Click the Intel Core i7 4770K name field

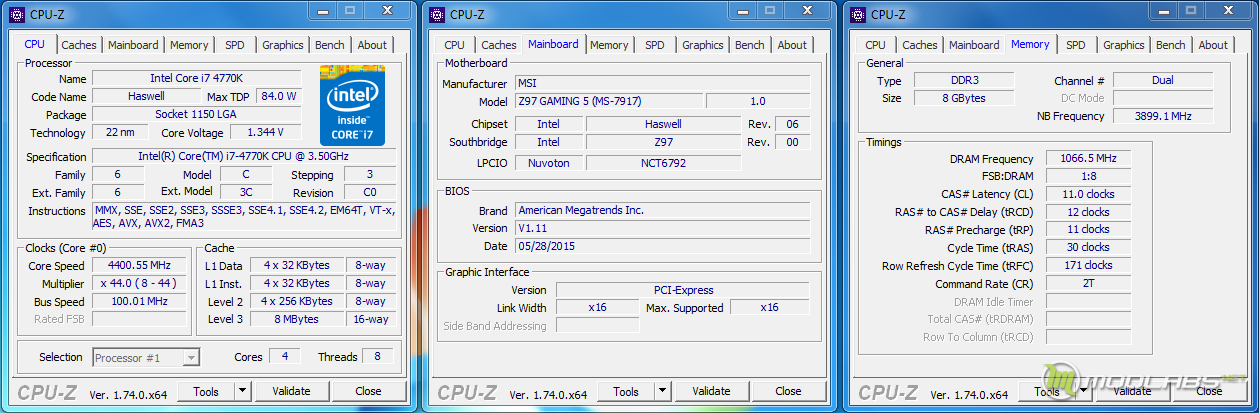click(197, 78)
